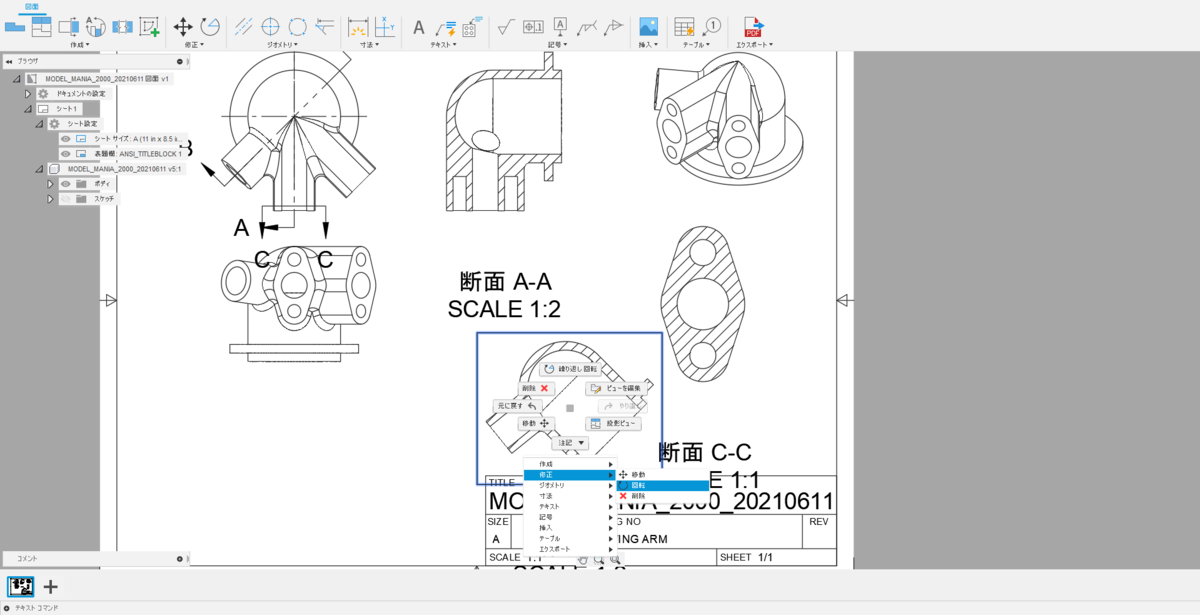Hide the ANSI_TITLEBLOCK title block

65,153
